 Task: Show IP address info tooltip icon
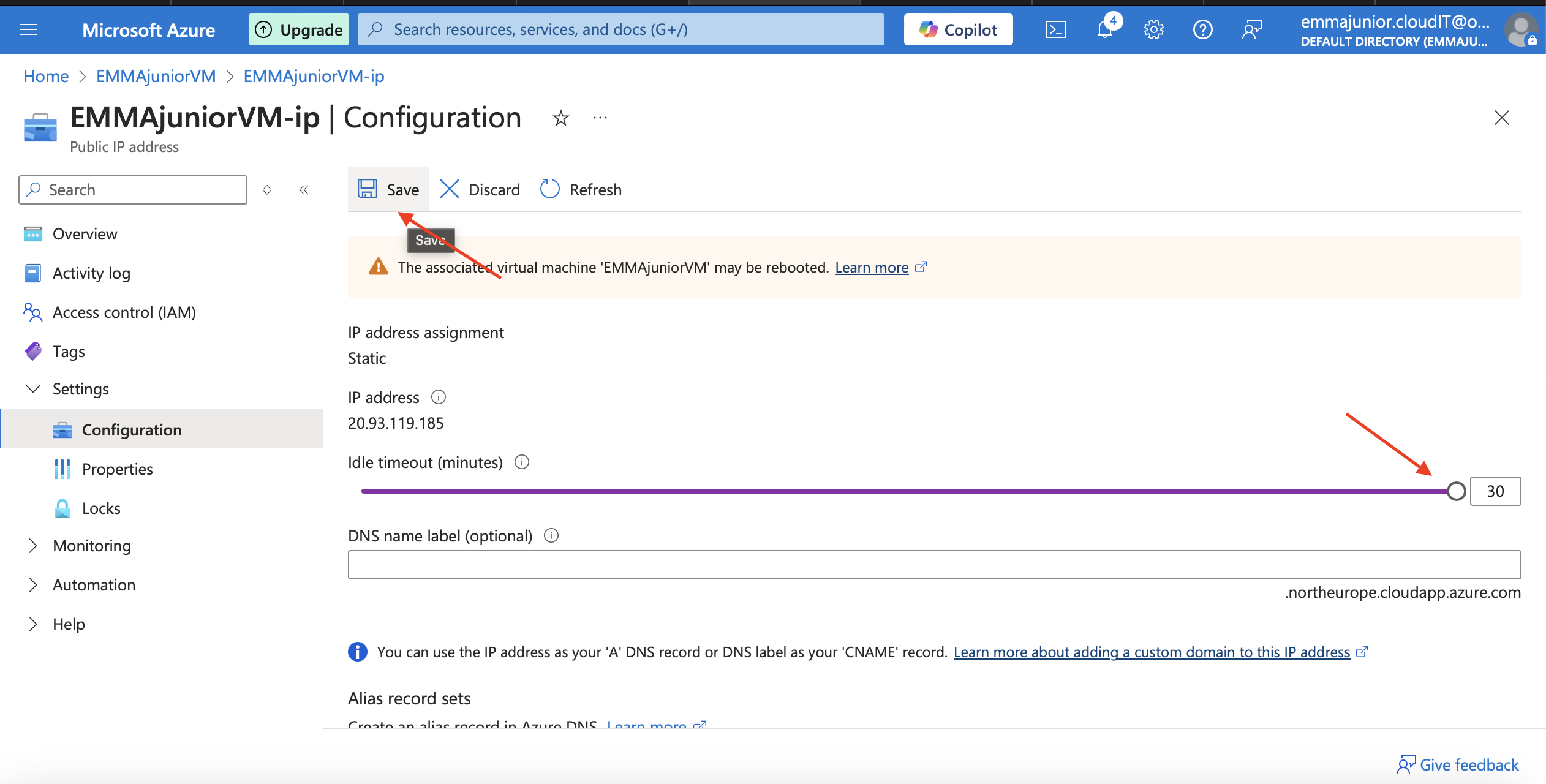439,397
